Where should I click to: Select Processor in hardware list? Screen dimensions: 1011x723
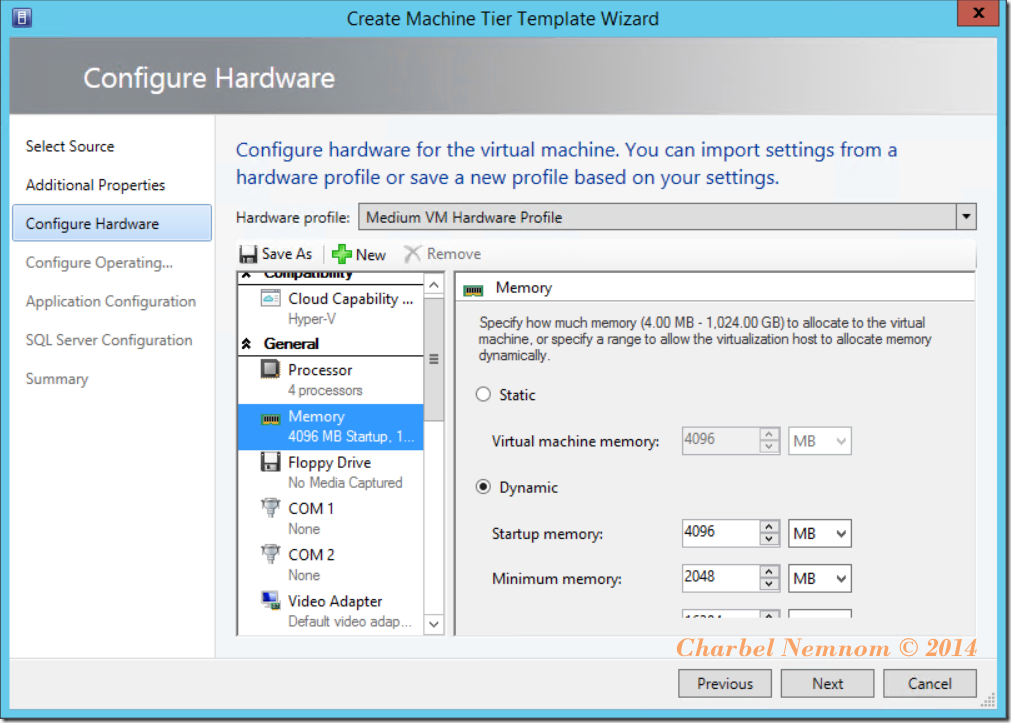tap(331, 381)
